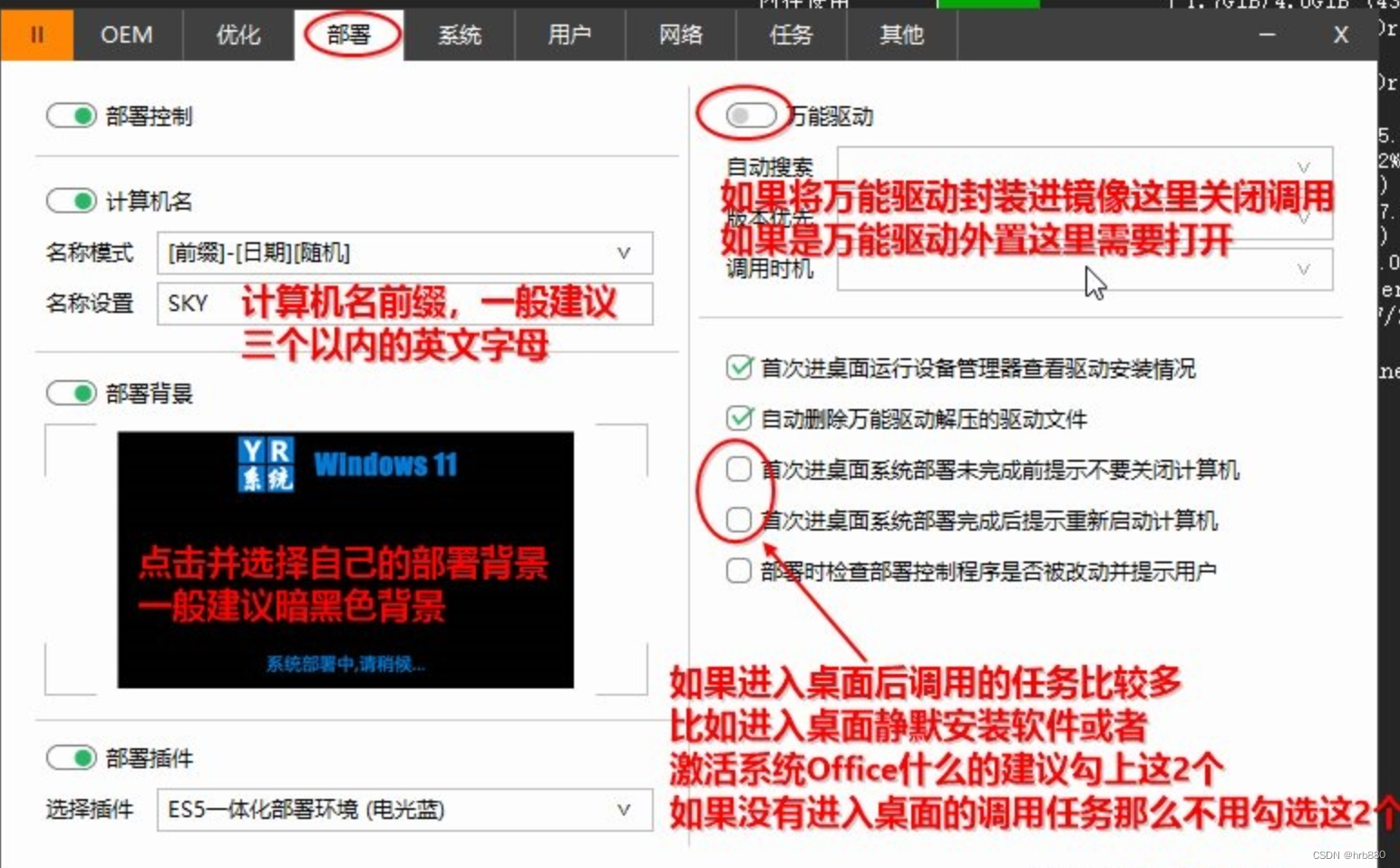The height and width of the screenshot is (868, 1400).
Task: Open the 系统 tab
Action: [460, 35]
